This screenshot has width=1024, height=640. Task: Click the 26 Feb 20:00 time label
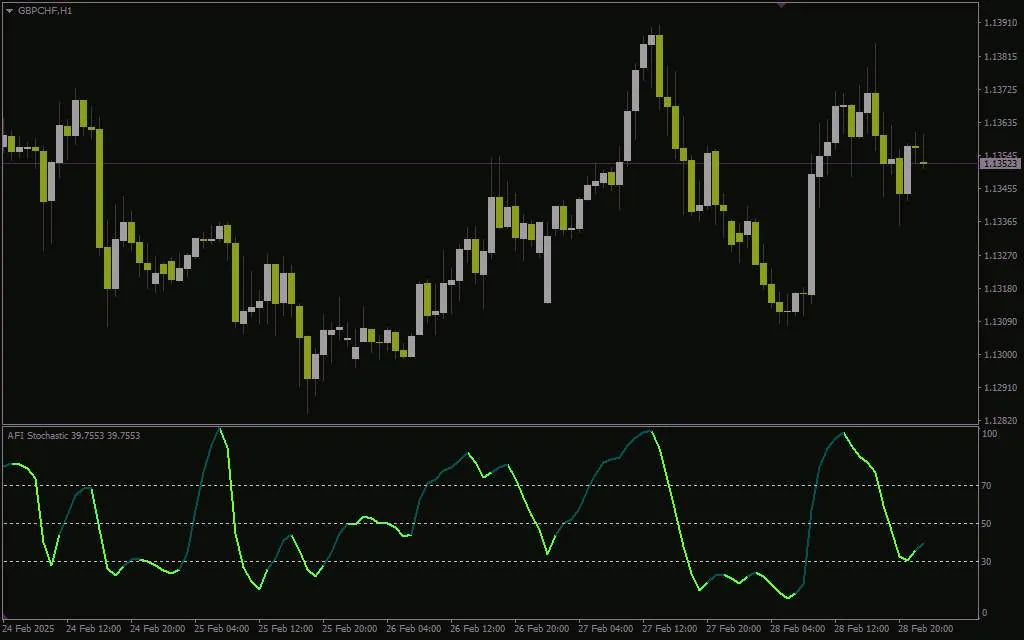[x=541, y=629]
